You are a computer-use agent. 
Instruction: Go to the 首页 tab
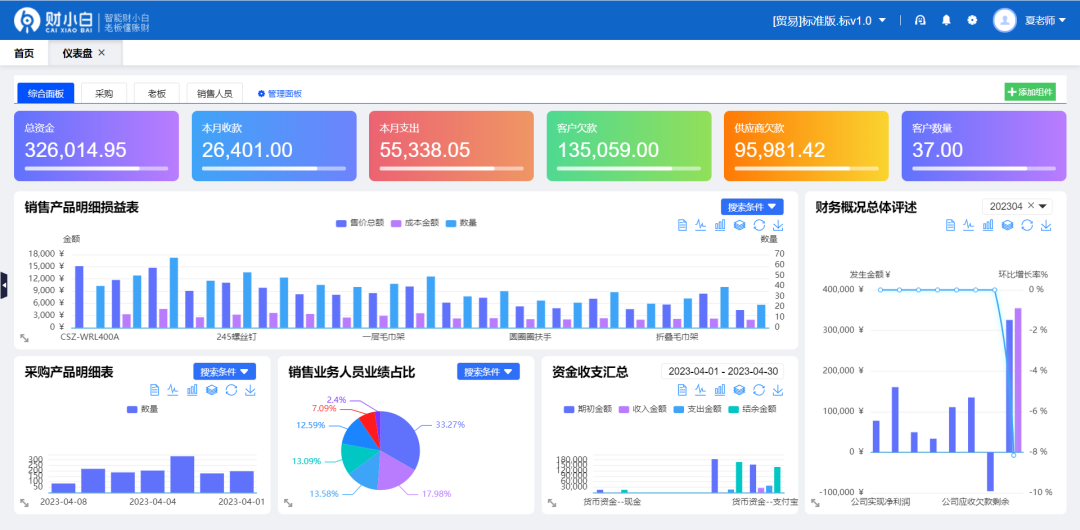pyautogui.click(x=24, y=53)
